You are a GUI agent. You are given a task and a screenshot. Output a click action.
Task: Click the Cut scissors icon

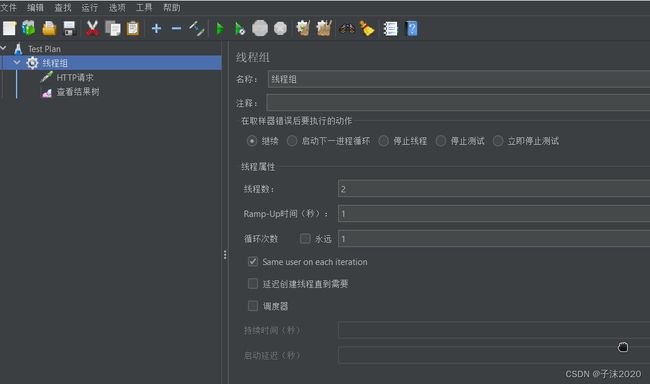click(x=92, y=28)
